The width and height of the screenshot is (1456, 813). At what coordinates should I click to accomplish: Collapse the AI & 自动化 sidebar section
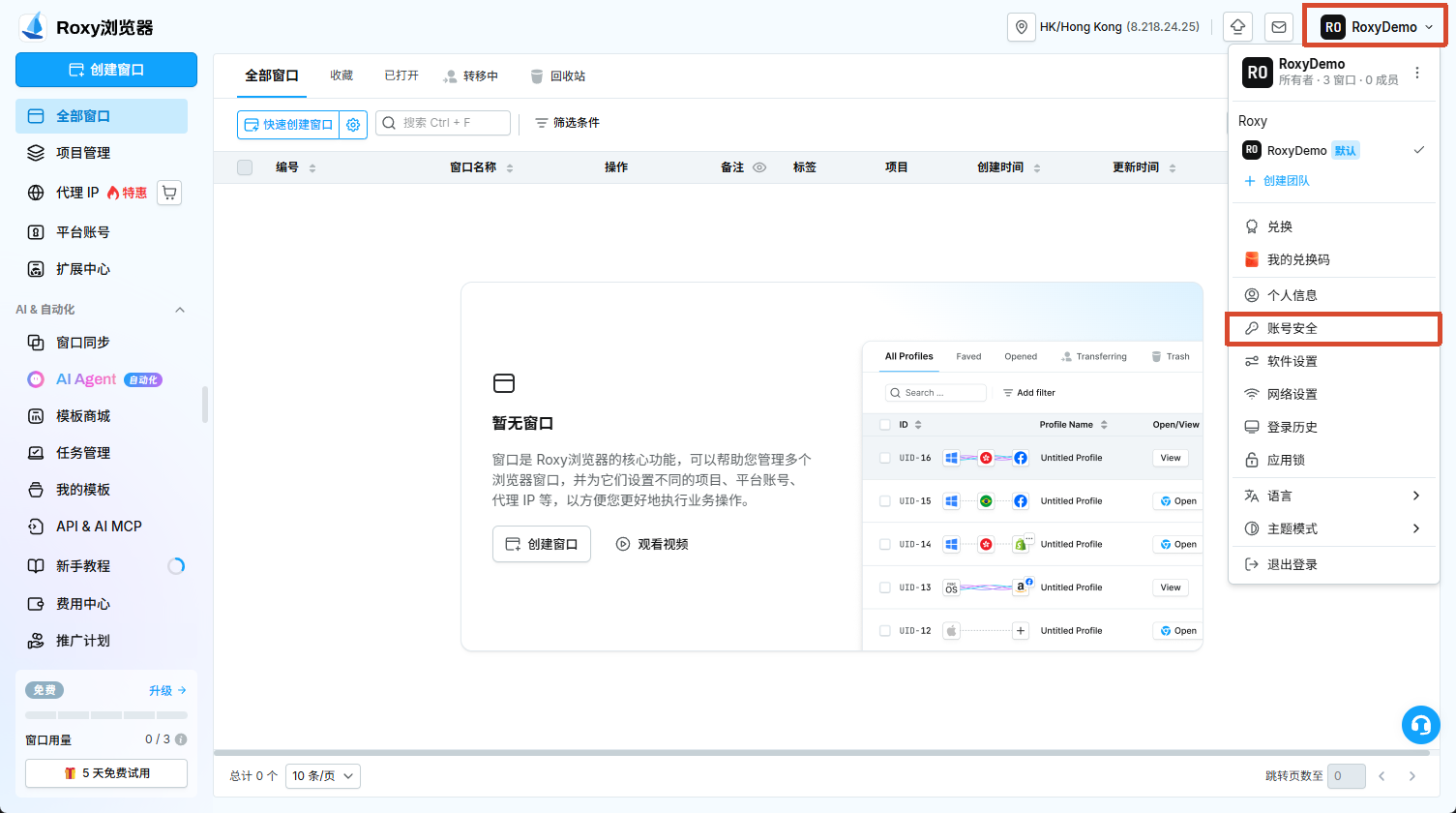(x=179, y=310)
